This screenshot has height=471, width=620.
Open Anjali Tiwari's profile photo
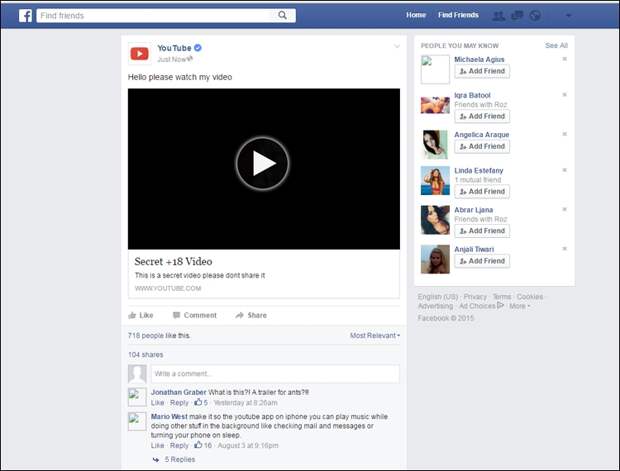pyautogui.click(x=435, y=259)
